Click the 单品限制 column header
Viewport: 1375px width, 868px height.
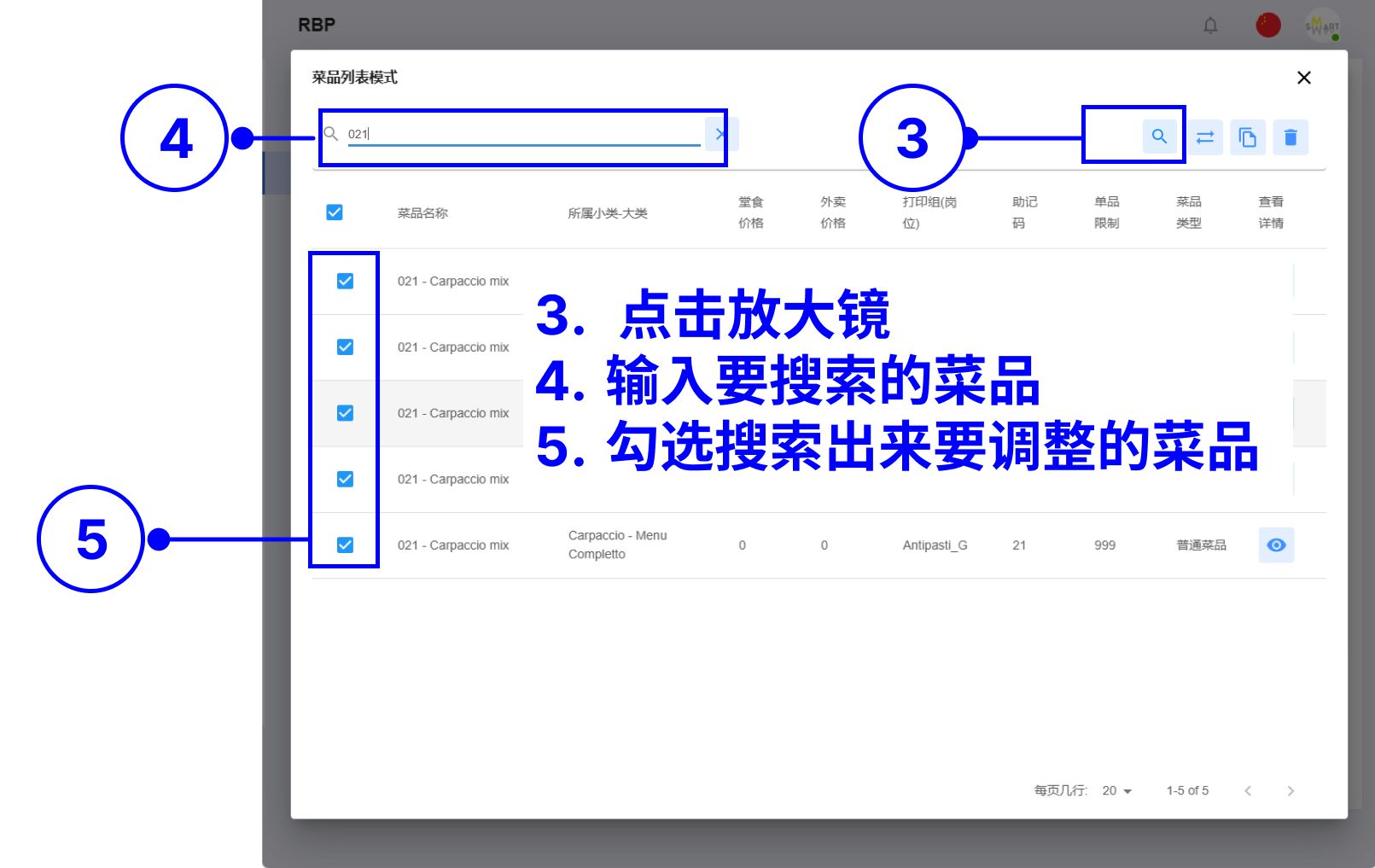pyautogui.click(x=1107, y=213)
